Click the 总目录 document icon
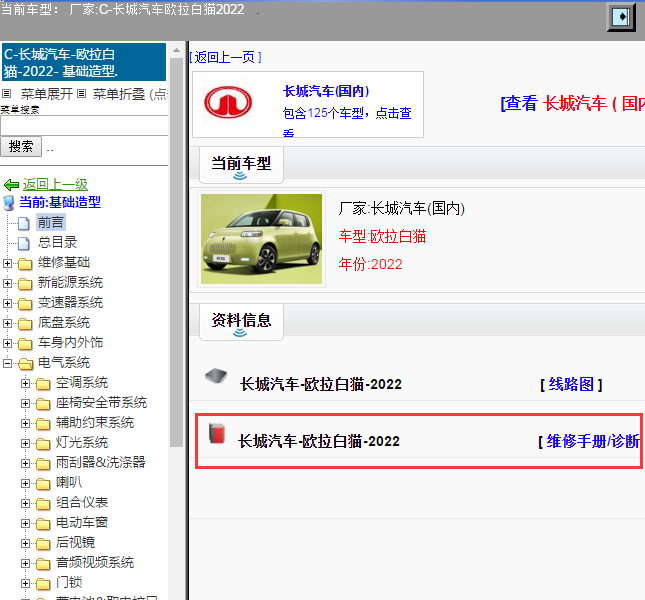Viewport: 645px width, 600px height. coord(24,243)
